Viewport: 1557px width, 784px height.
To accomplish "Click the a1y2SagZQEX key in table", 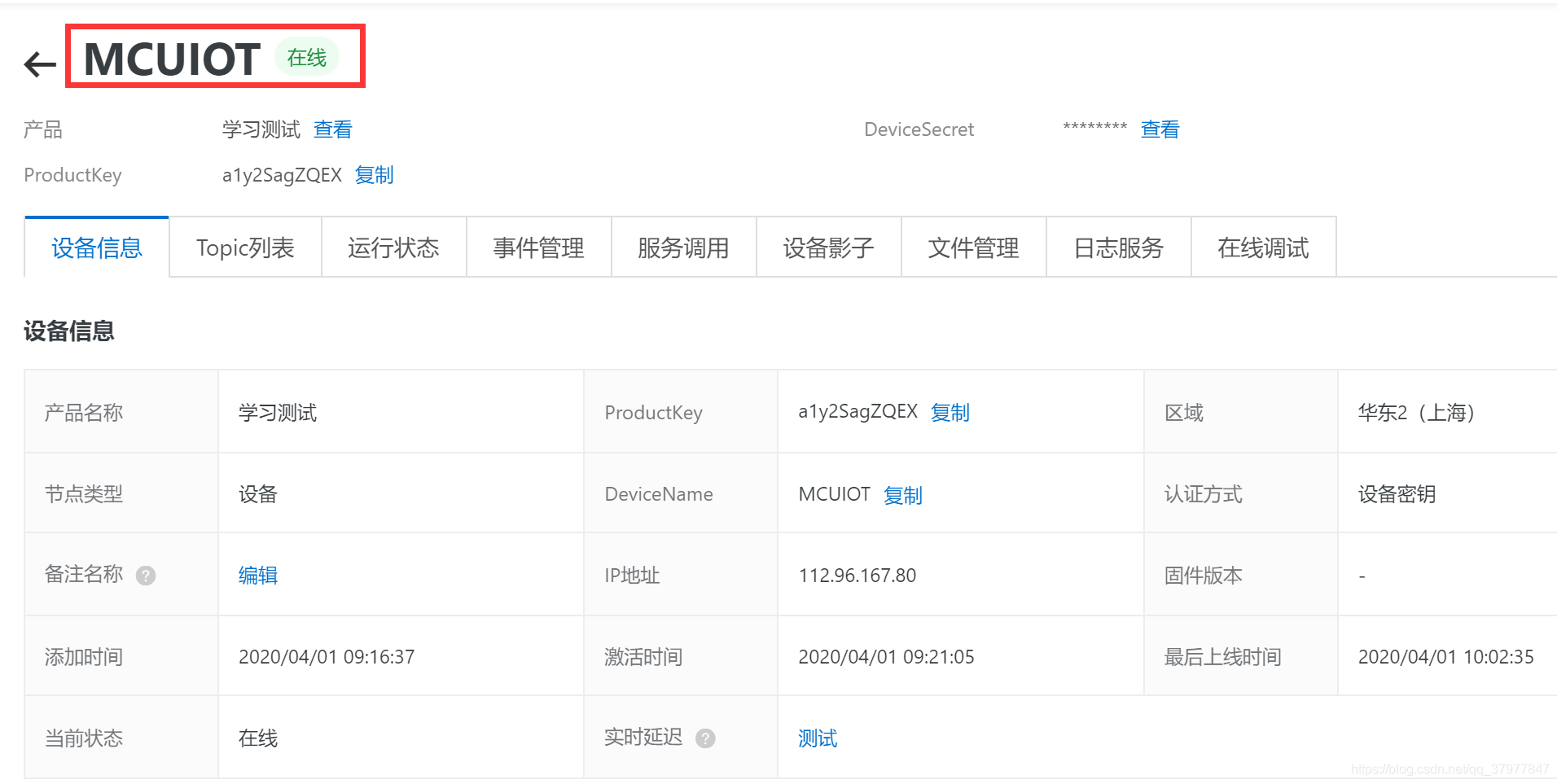I will [x=858, y=412].
